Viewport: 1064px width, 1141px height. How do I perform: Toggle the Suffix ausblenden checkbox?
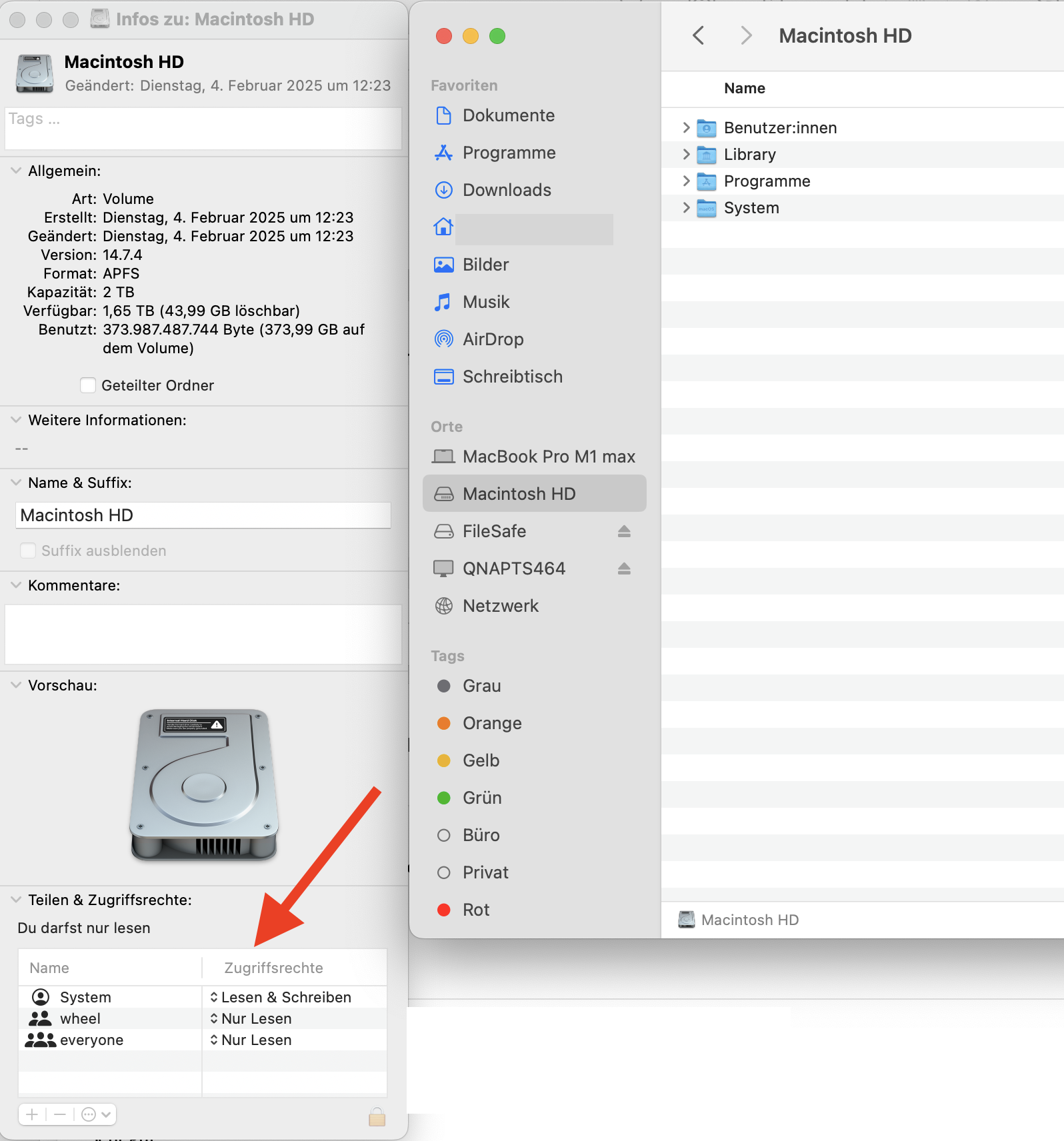click(x=27, y=551)
